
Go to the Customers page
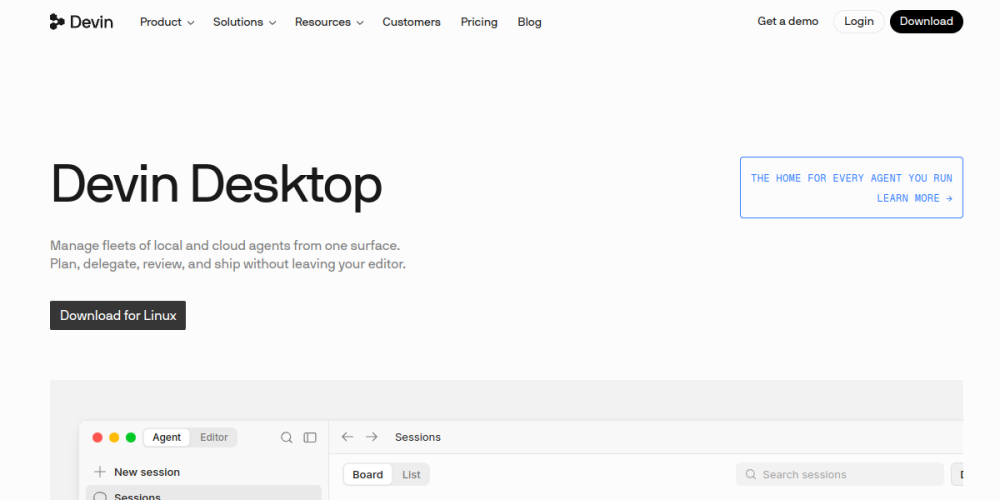coord(411,22)
